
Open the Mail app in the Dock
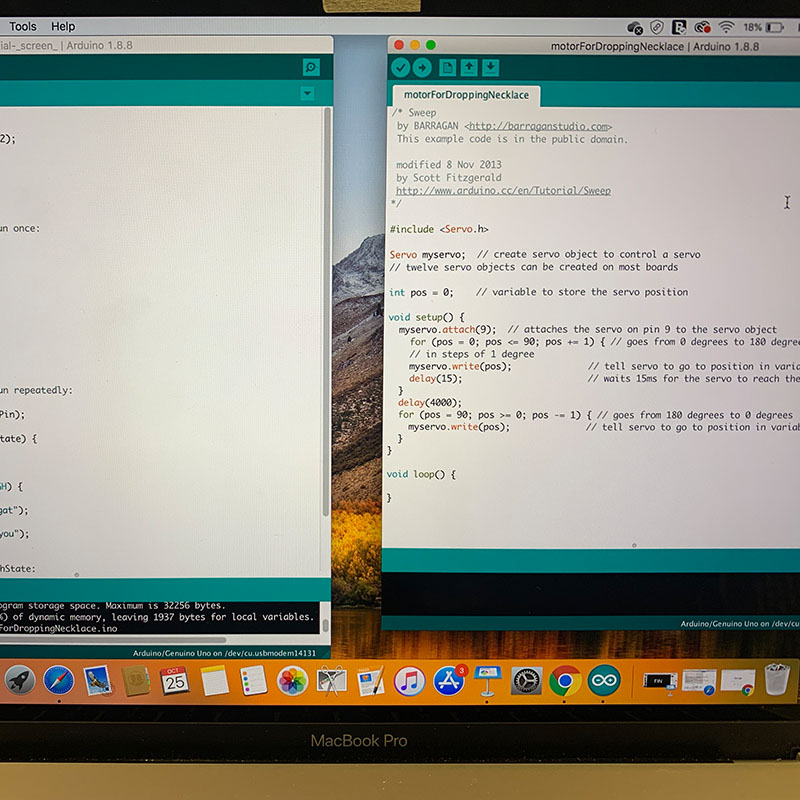[97, 681]
